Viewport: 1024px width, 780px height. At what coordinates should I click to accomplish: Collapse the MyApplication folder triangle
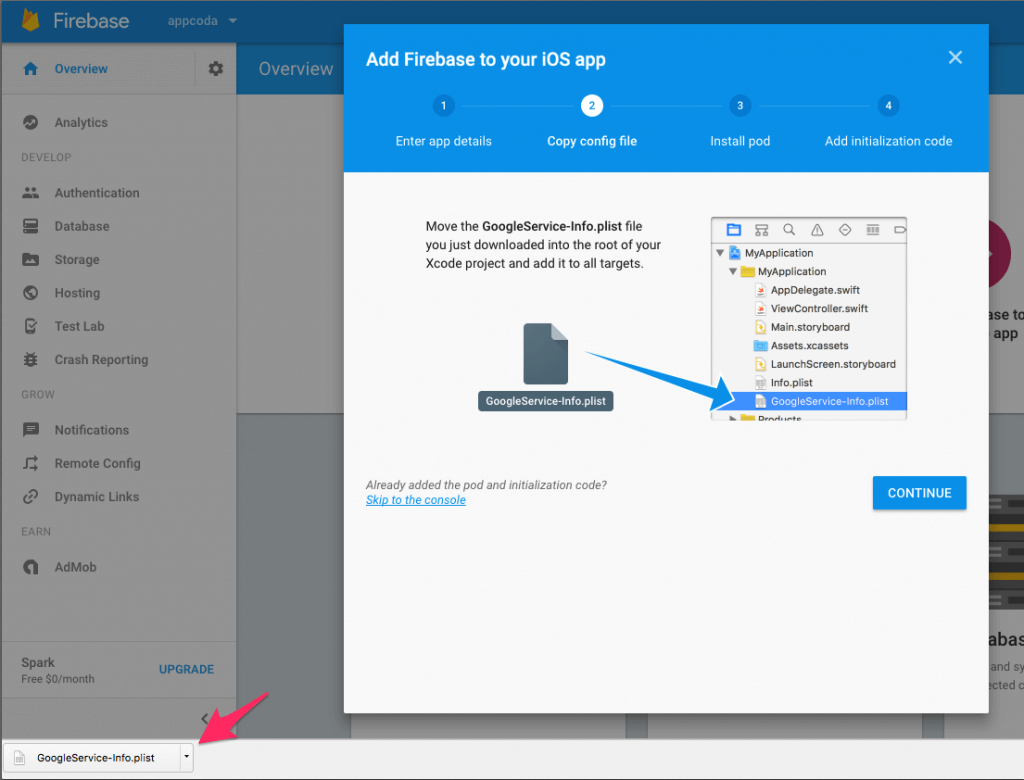coord(733,271)
